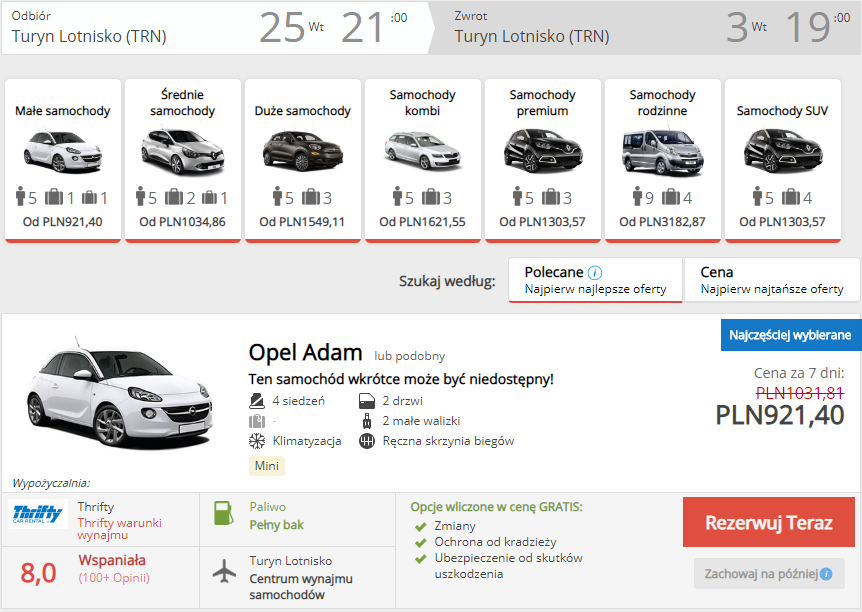Click the white Opel image in Małe samochody
862x612 pixels.
point(63,151)
